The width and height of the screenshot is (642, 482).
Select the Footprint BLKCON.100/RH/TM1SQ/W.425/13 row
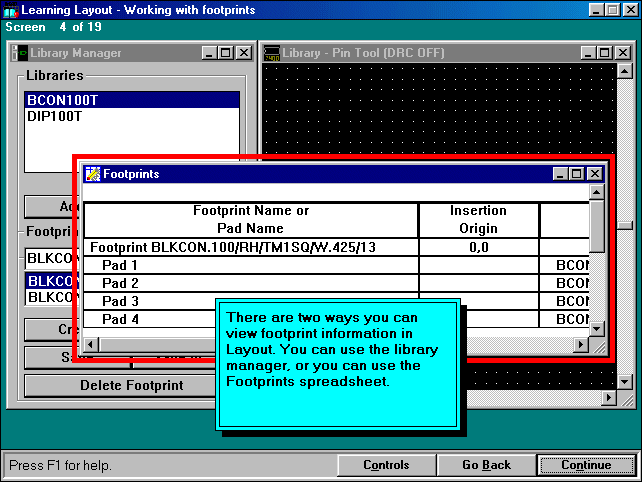tap(250, 247)
